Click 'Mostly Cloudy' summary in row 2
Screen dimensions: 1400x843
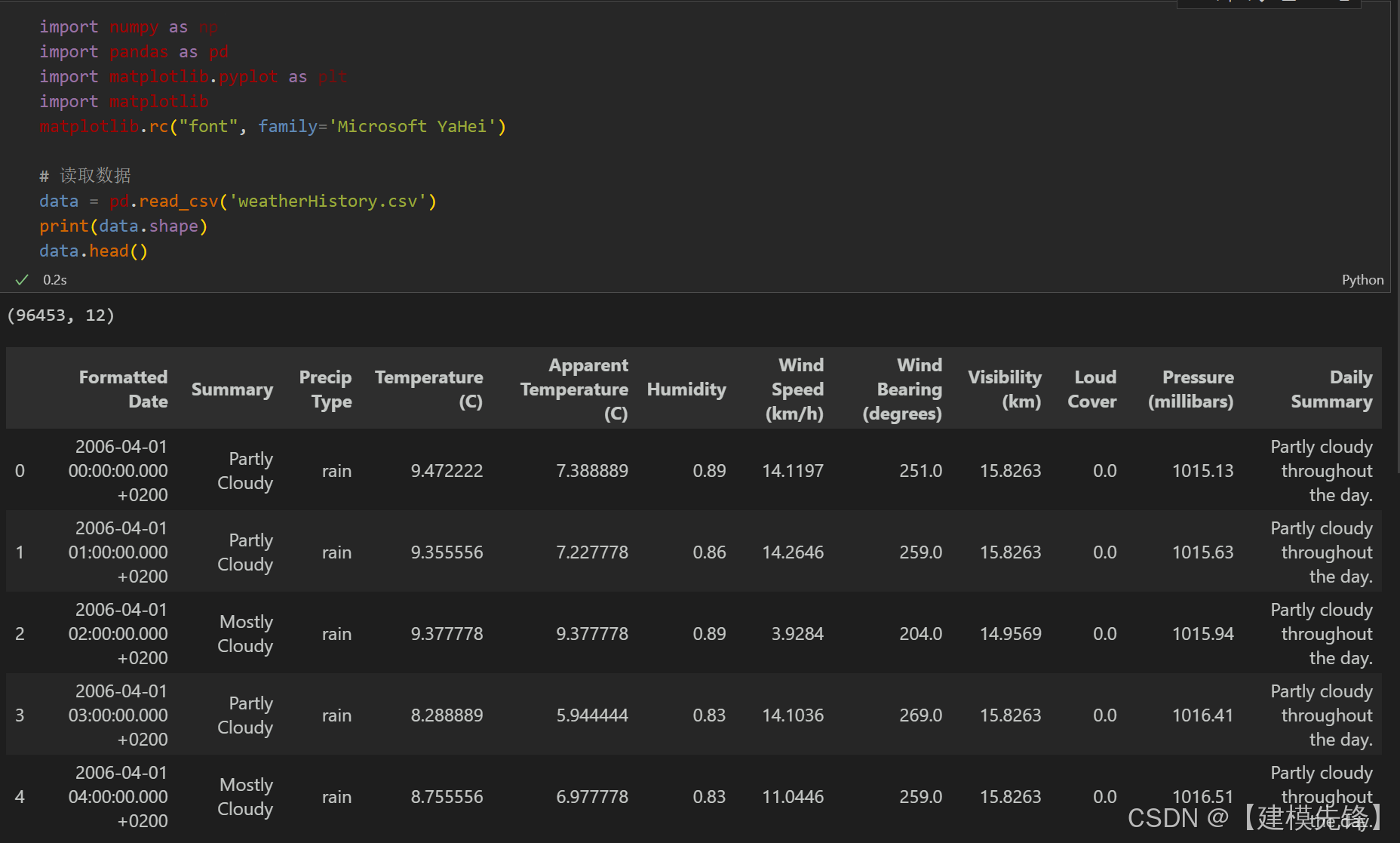click(x=245, y=634)
